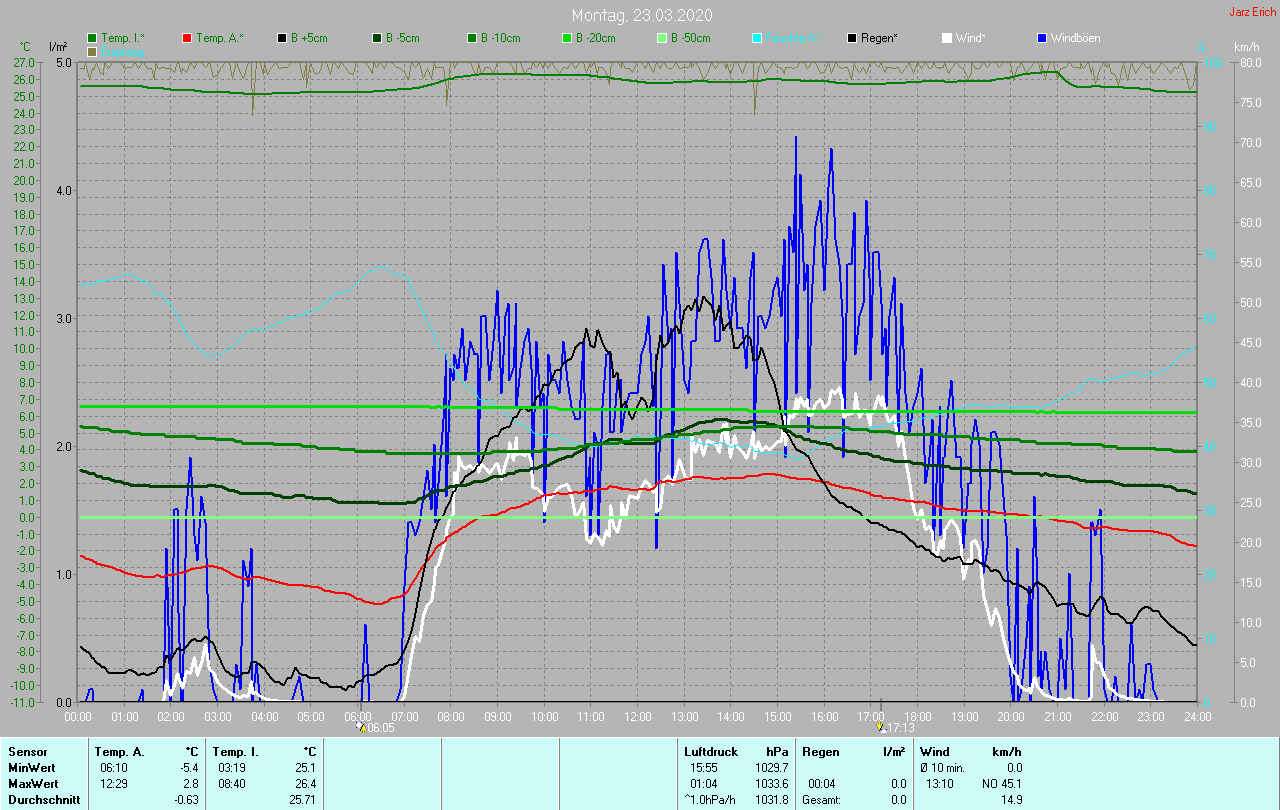Image resolution: width=1280 pixels, height=810 pixels.
Task: Select the black B +5cm legend square
Action: click(x=282, y=38)
